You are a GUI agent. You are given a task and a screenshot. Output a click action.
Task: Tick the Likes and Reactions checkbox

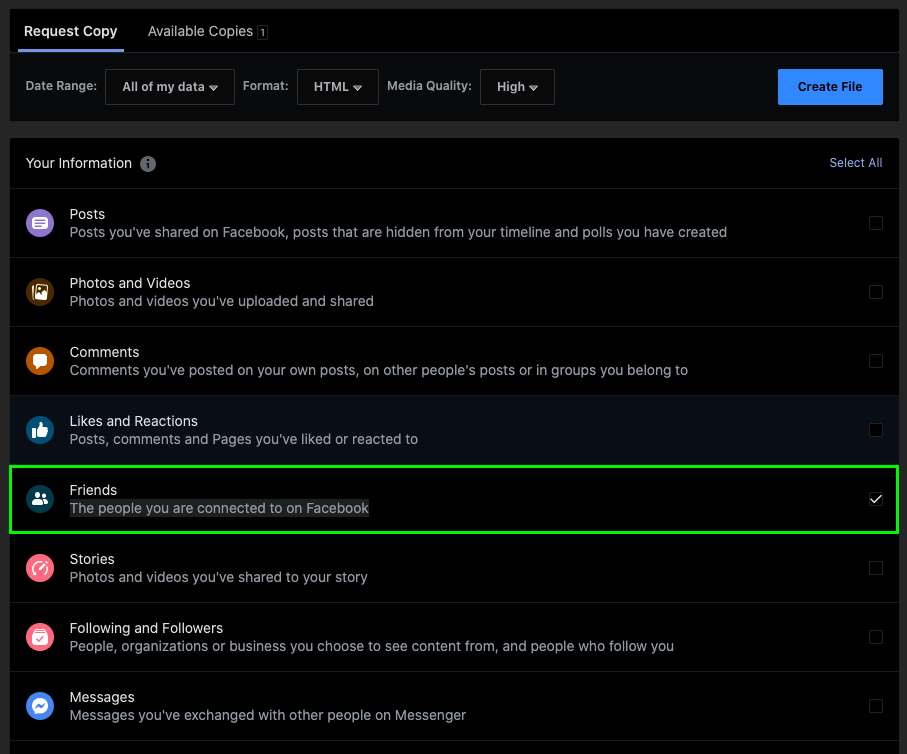(x=876, y=430)
